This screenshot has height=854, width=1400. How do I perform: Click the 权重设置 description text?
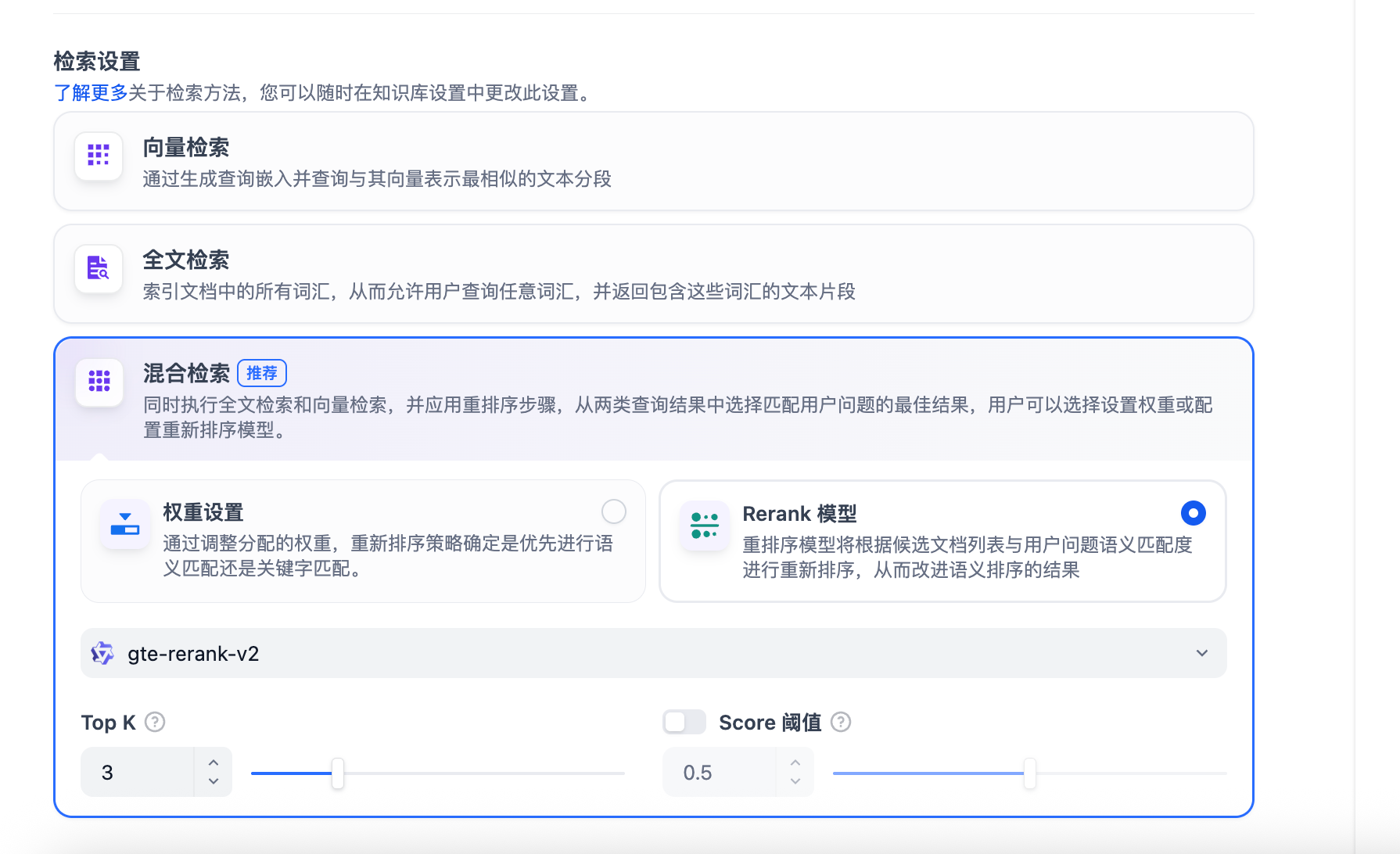[388, 556]
